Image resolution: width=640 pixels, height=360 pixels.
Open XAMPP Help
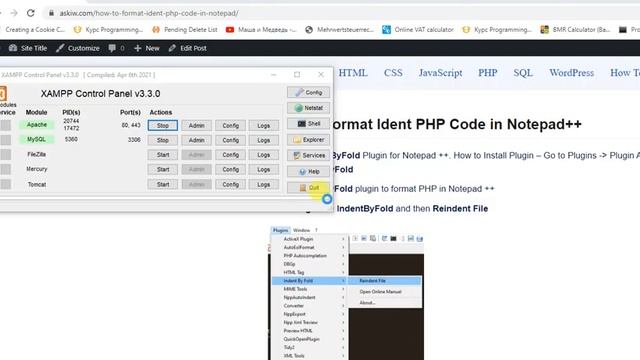(308, 171)
